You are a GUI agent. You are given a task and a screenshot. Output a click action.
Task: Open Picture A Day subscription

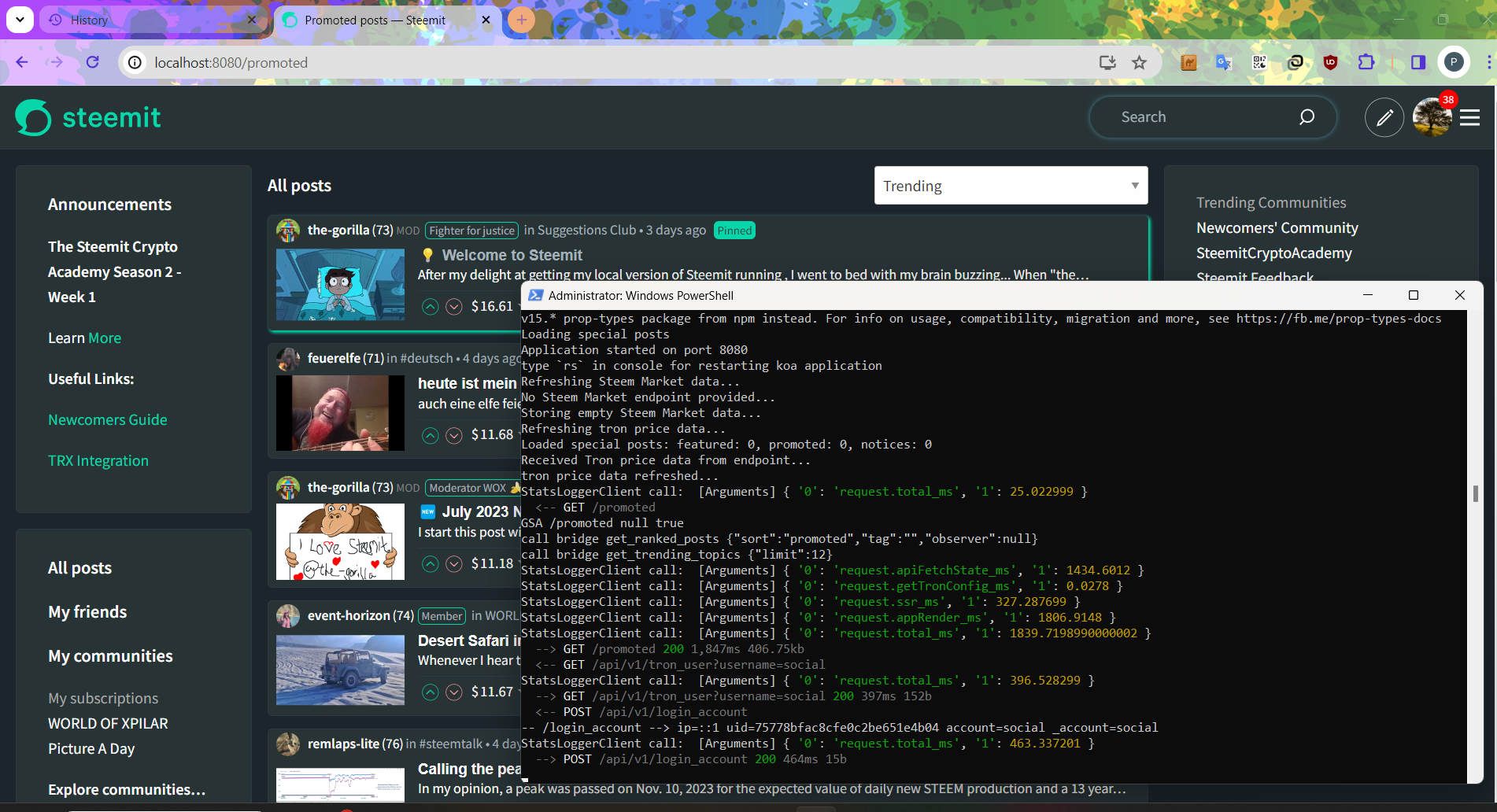click(x=91, y=748)
